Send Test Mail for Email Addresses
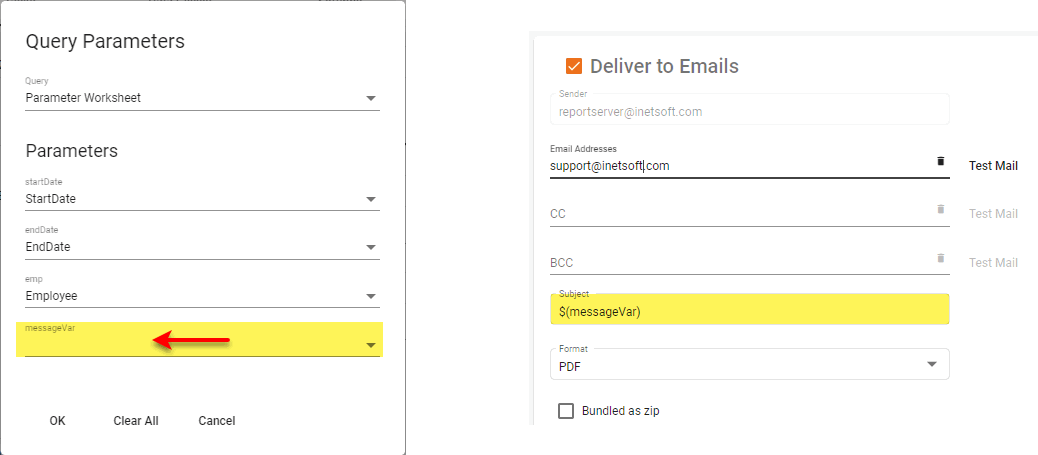The width and height of the screenshot is (1038, 455). pyautogui.click(x=993, y=166)
